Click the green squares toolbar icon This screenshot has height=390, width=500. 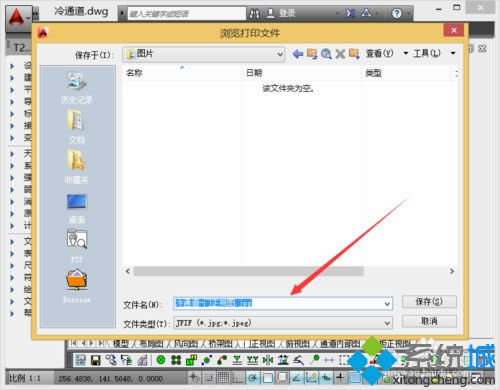click(x=191, y=360)
